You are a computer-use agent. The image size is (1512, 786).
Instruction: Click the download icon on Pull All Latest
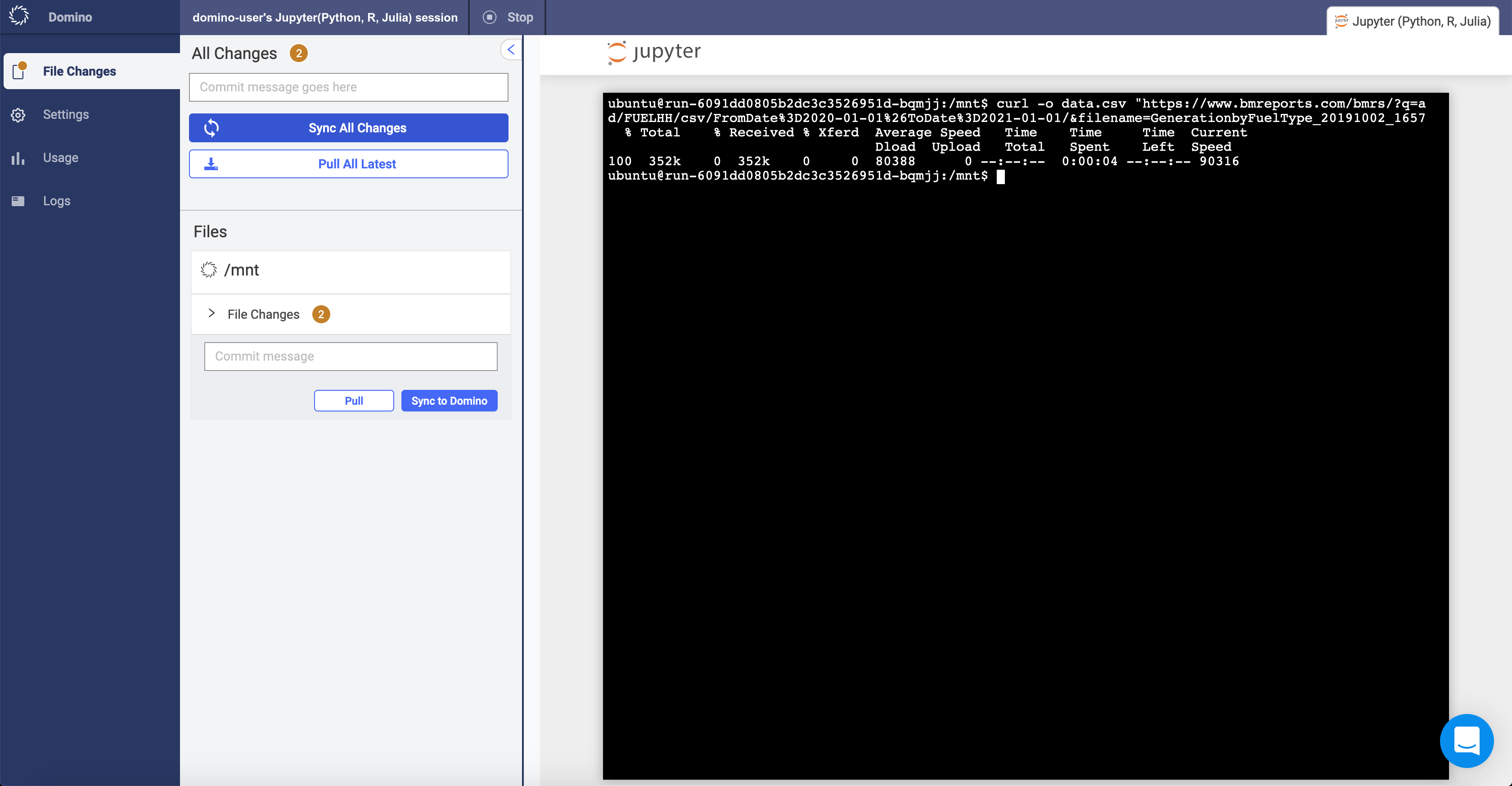211,164
